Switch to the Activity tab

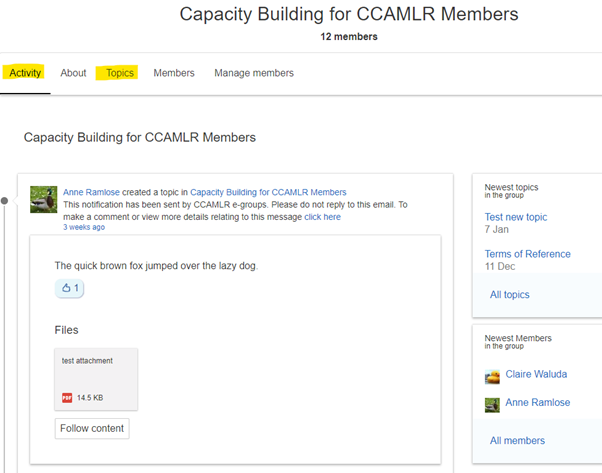tap(25, 73)
